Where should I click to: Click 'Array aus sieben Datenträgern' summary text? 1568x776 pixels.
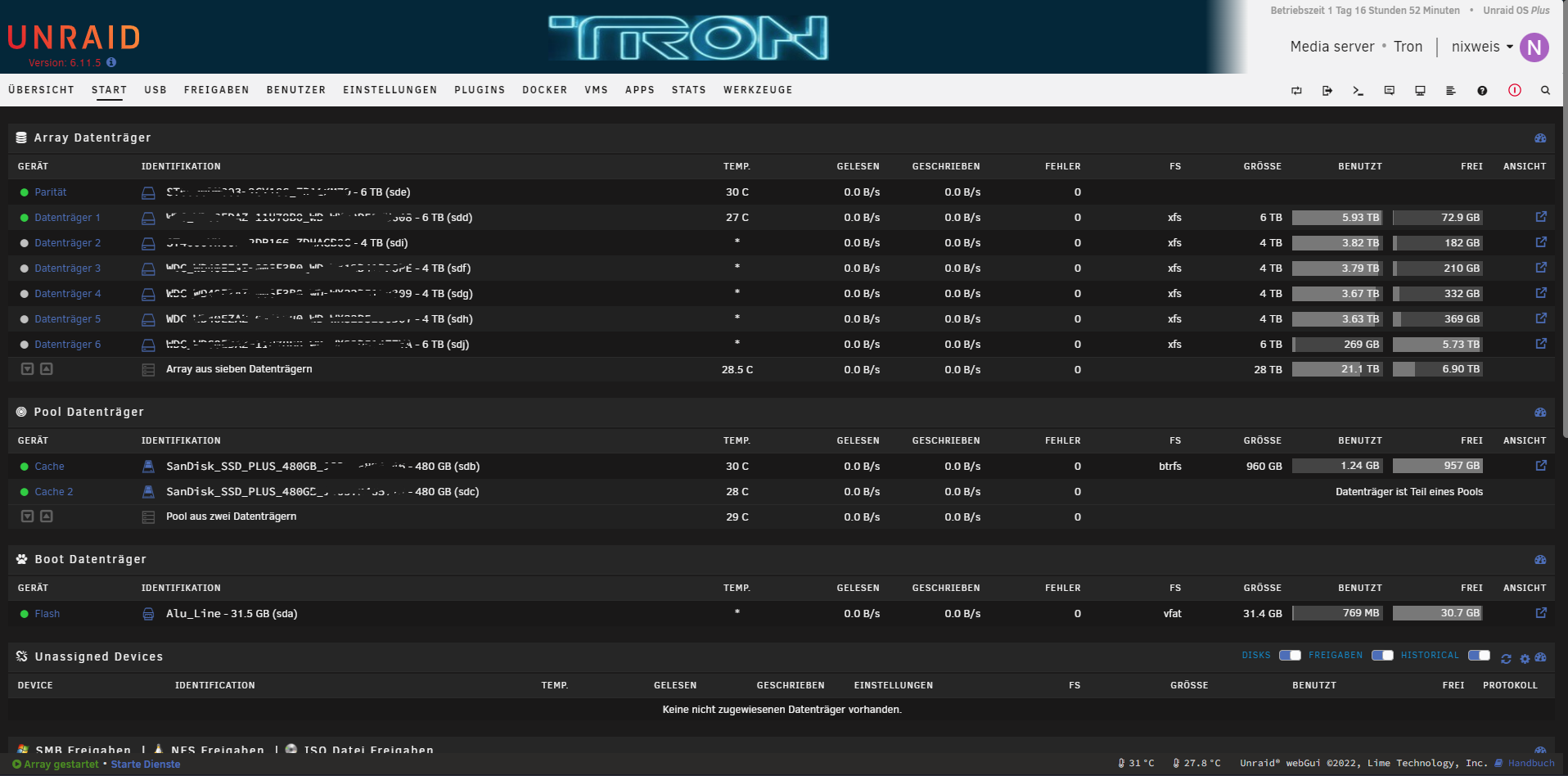point(239,369)
